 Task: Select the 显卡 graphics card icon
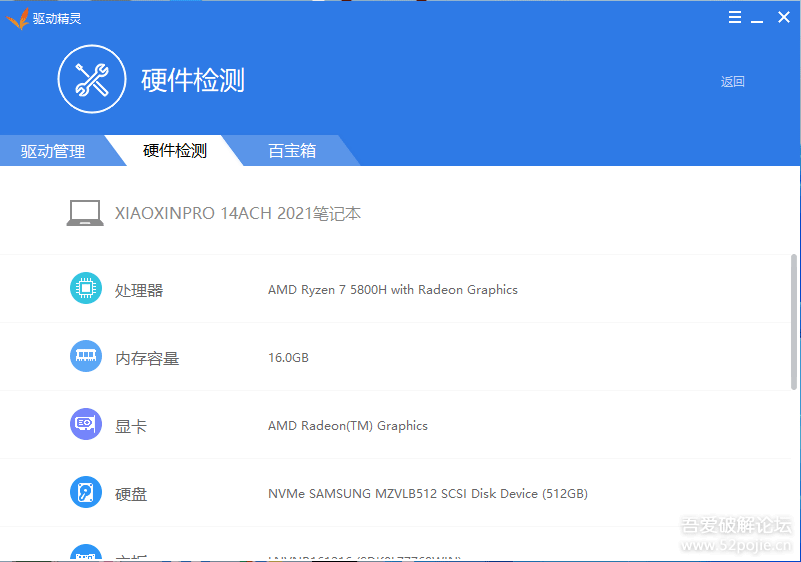tap(86, 425)
